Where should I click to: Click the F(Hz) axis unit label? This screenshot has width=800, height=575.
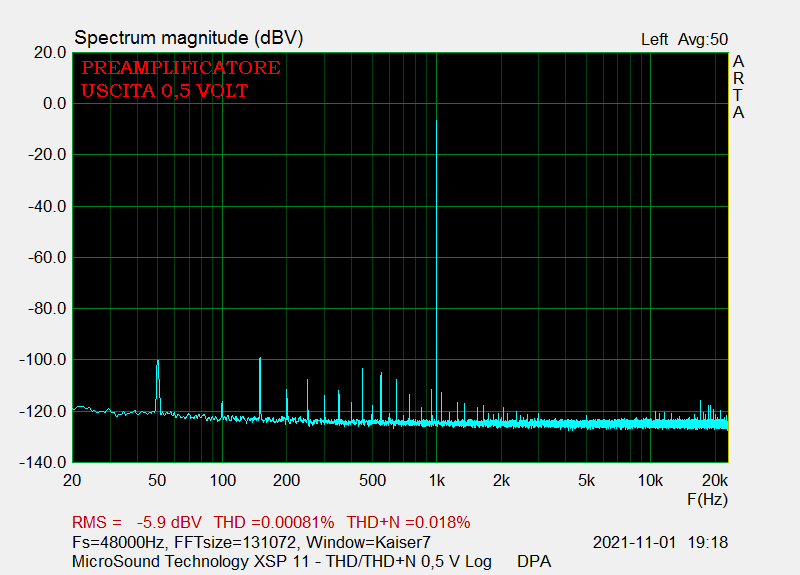tap(707, 499)
